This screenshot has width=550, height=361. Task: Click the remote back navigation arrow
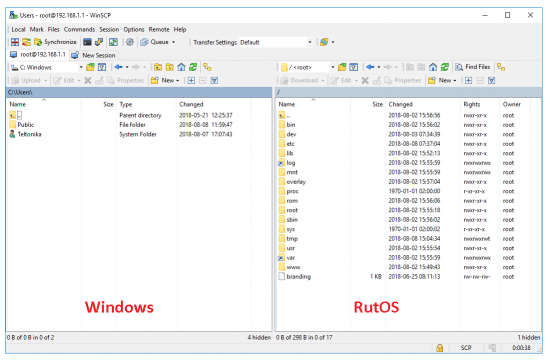click(x=370, y=67)
